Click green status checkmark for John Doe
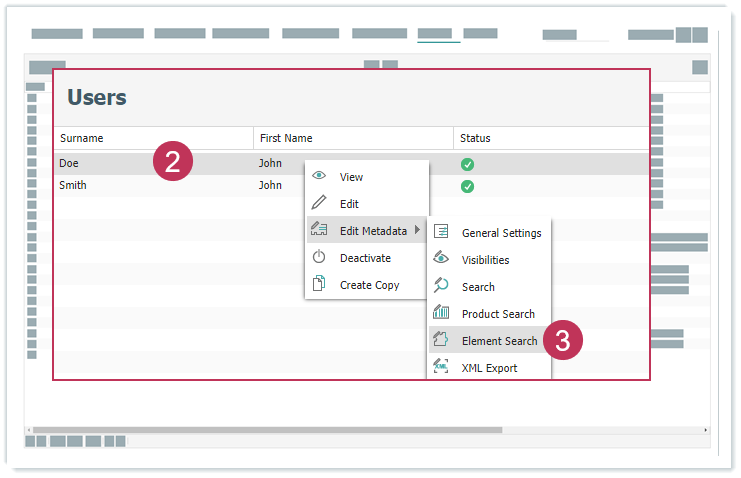This screenshot has height=478, width=741. coord(467,164)
